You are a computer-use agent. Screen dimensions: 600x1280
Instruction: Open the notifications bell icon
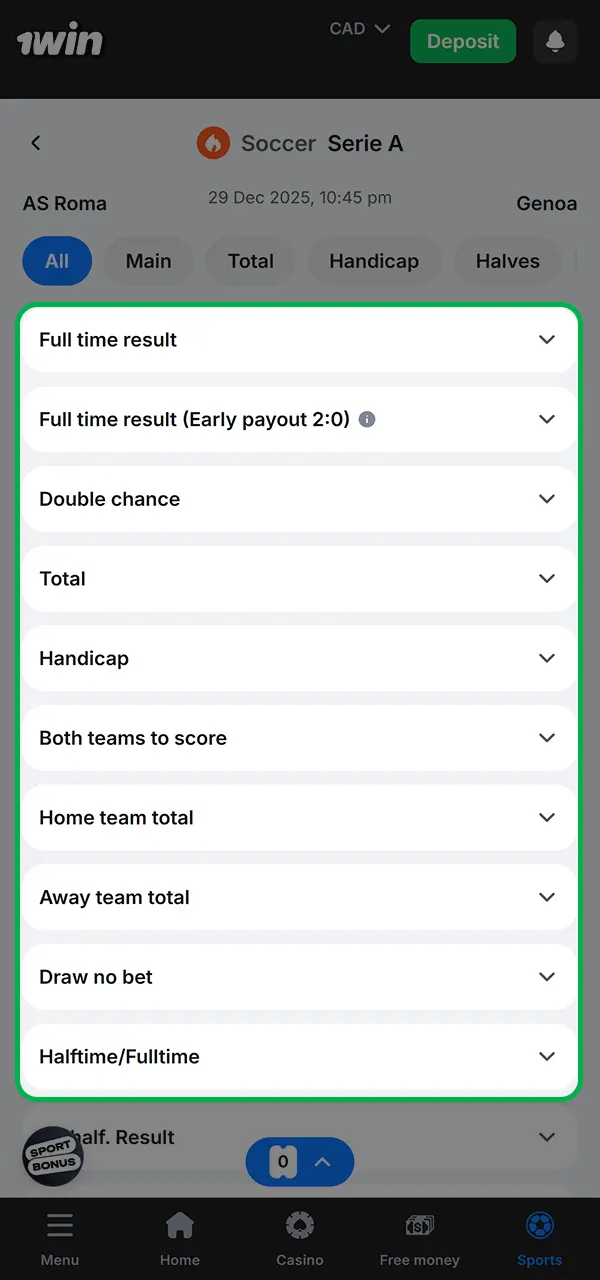(555, 41)
